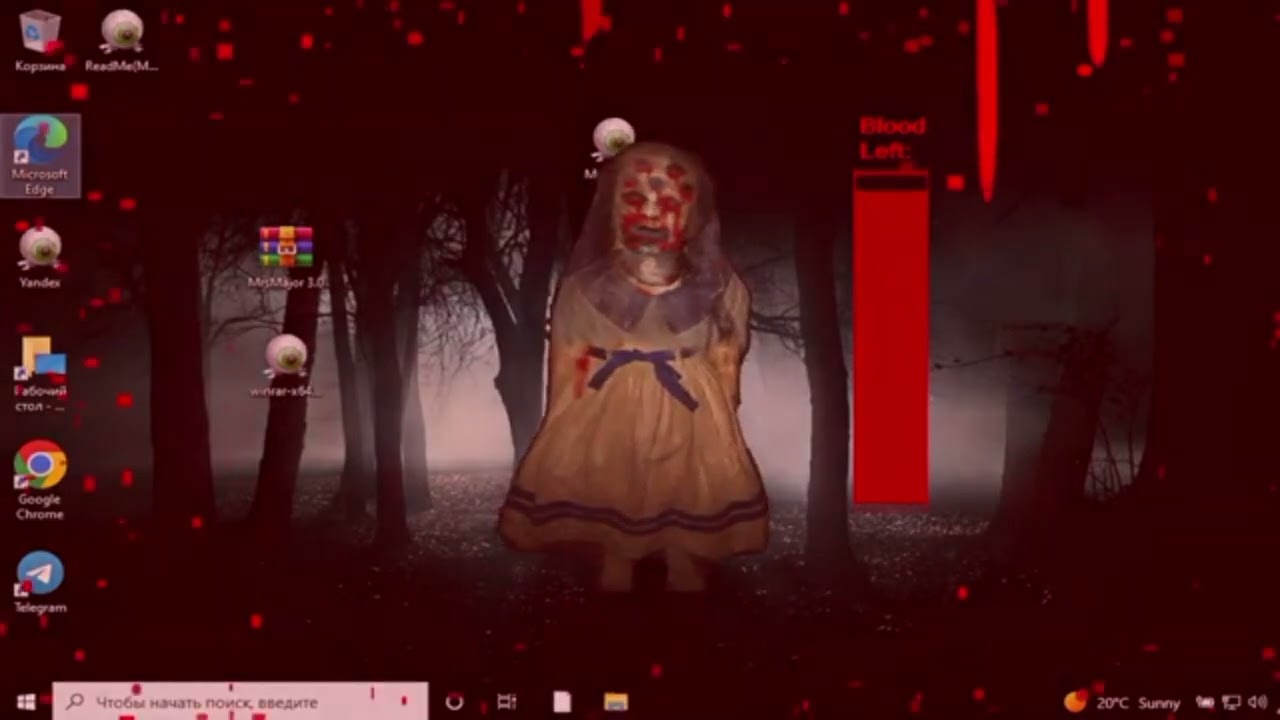Open the white document icon in the taskbar
1280x720 pixels.
pos(562,702)
